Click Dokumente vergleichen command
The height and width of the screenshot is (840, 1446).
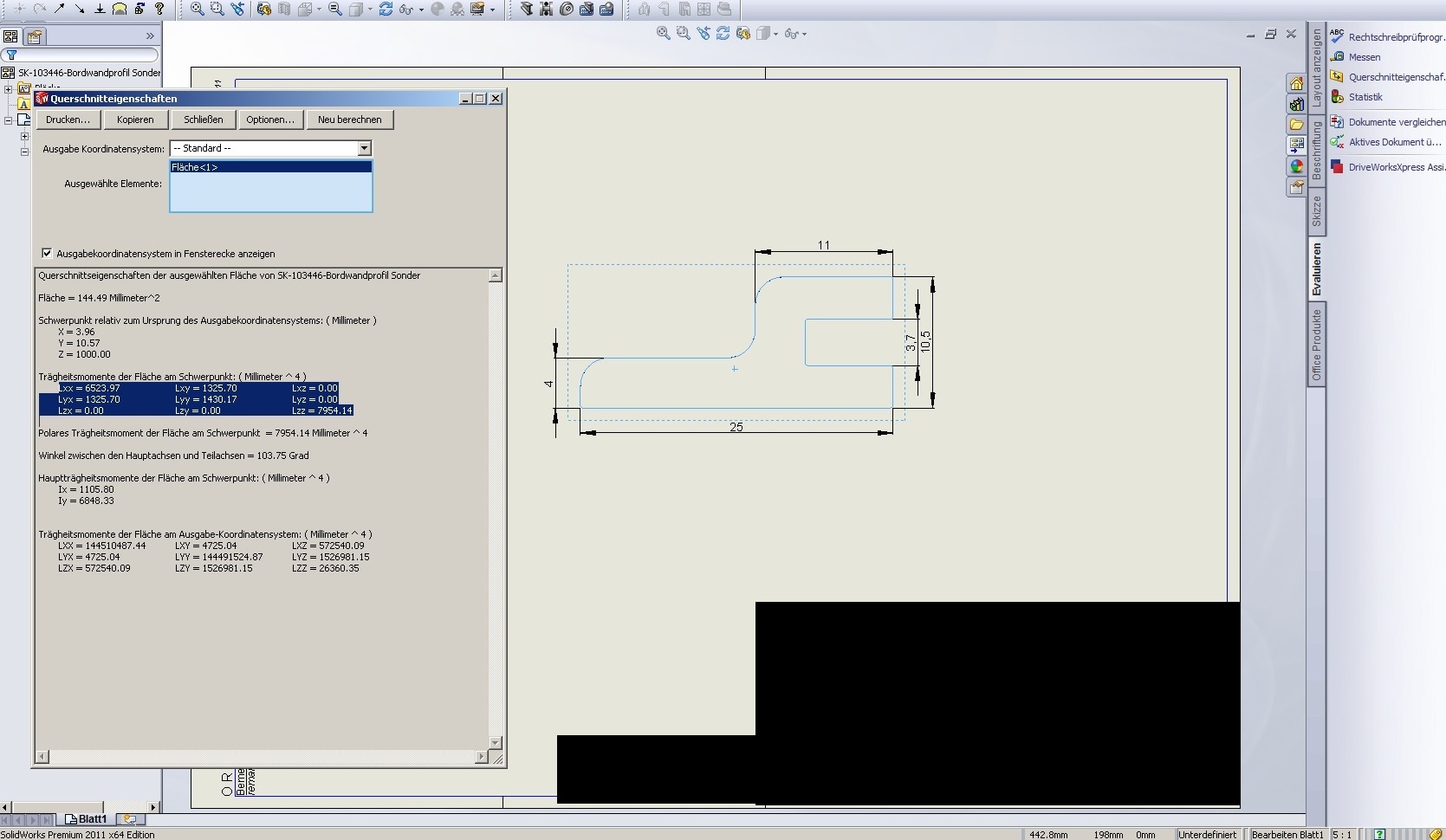pyautogui.click(x=1389, y=122)
